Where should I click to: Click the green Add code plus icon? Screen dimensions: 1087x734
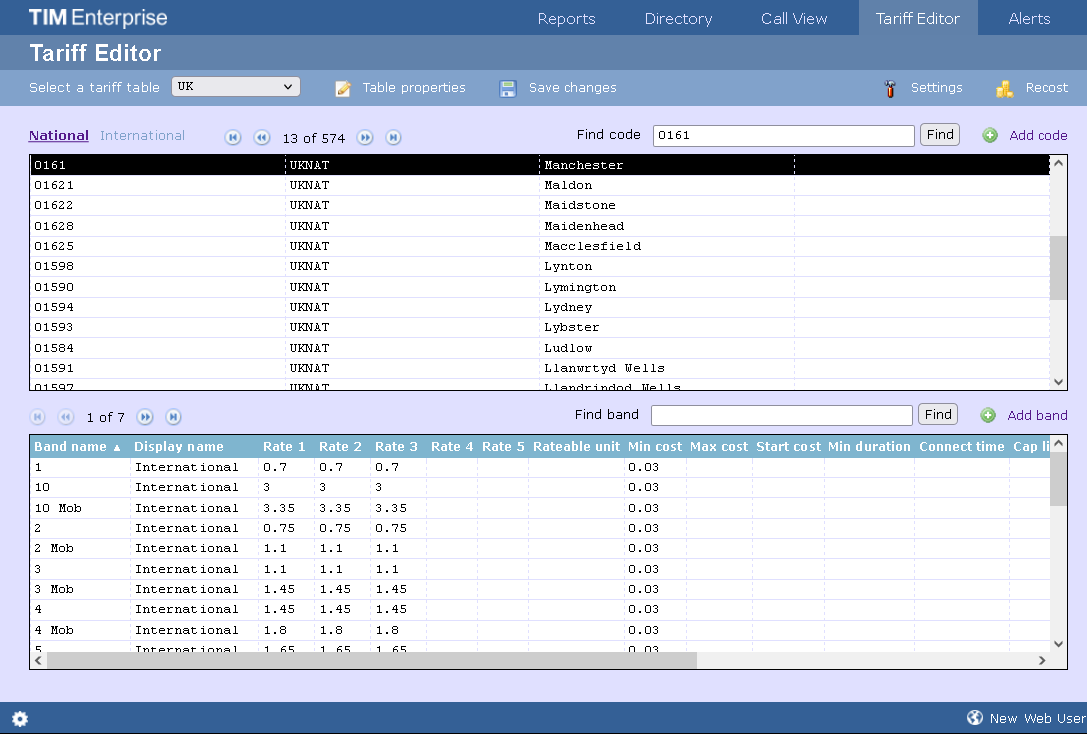pos(990,135)
